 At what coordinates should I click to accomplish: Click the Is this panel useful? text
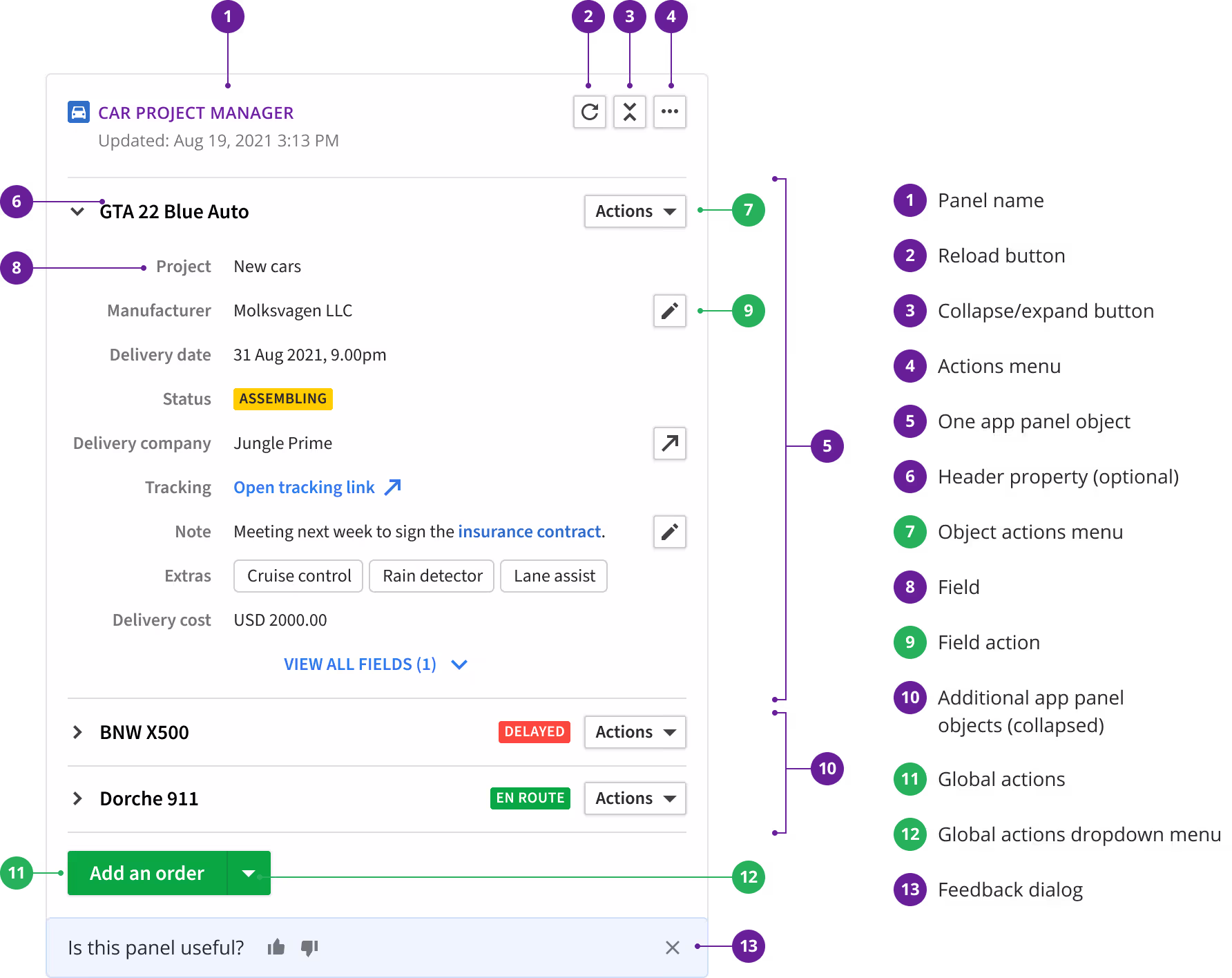[156, 948]
